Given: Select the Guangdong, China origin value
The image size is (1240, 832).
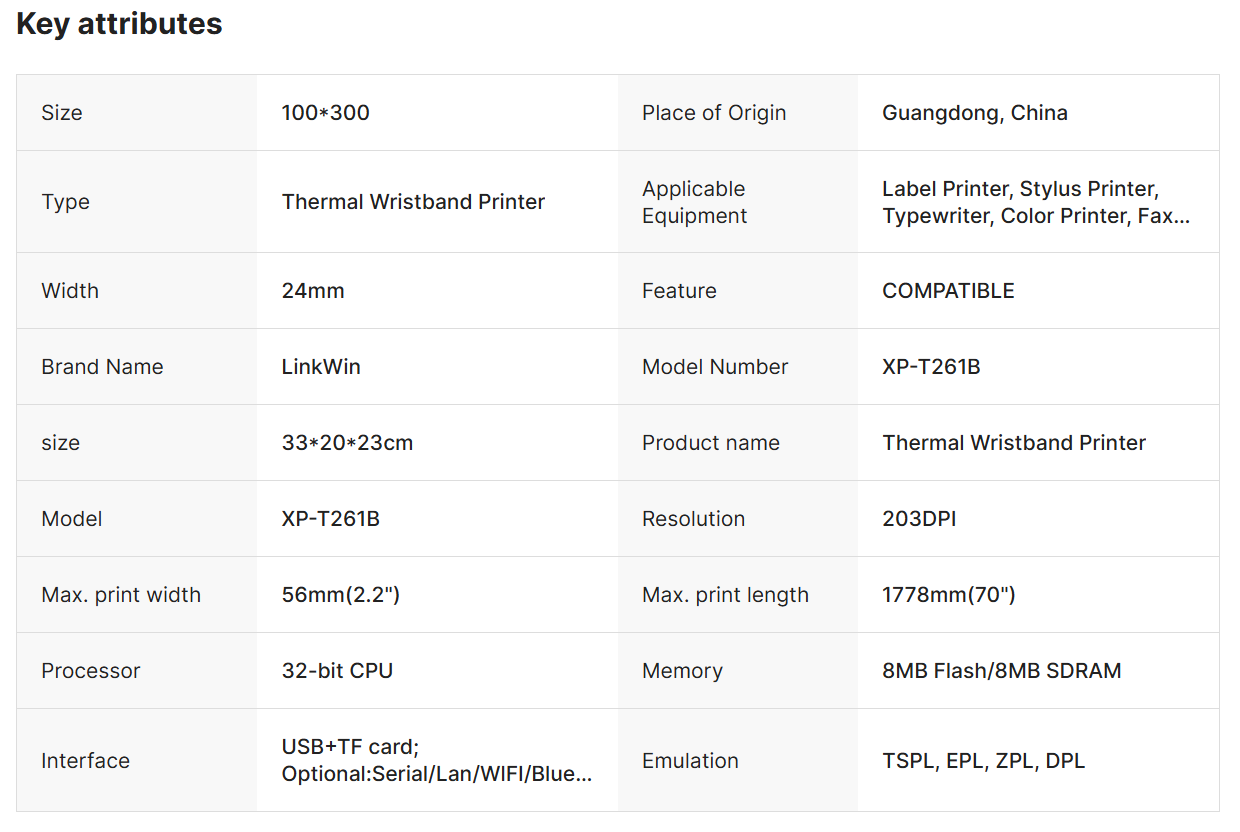Looking at the screenshot, I should [x=974, y=113].
